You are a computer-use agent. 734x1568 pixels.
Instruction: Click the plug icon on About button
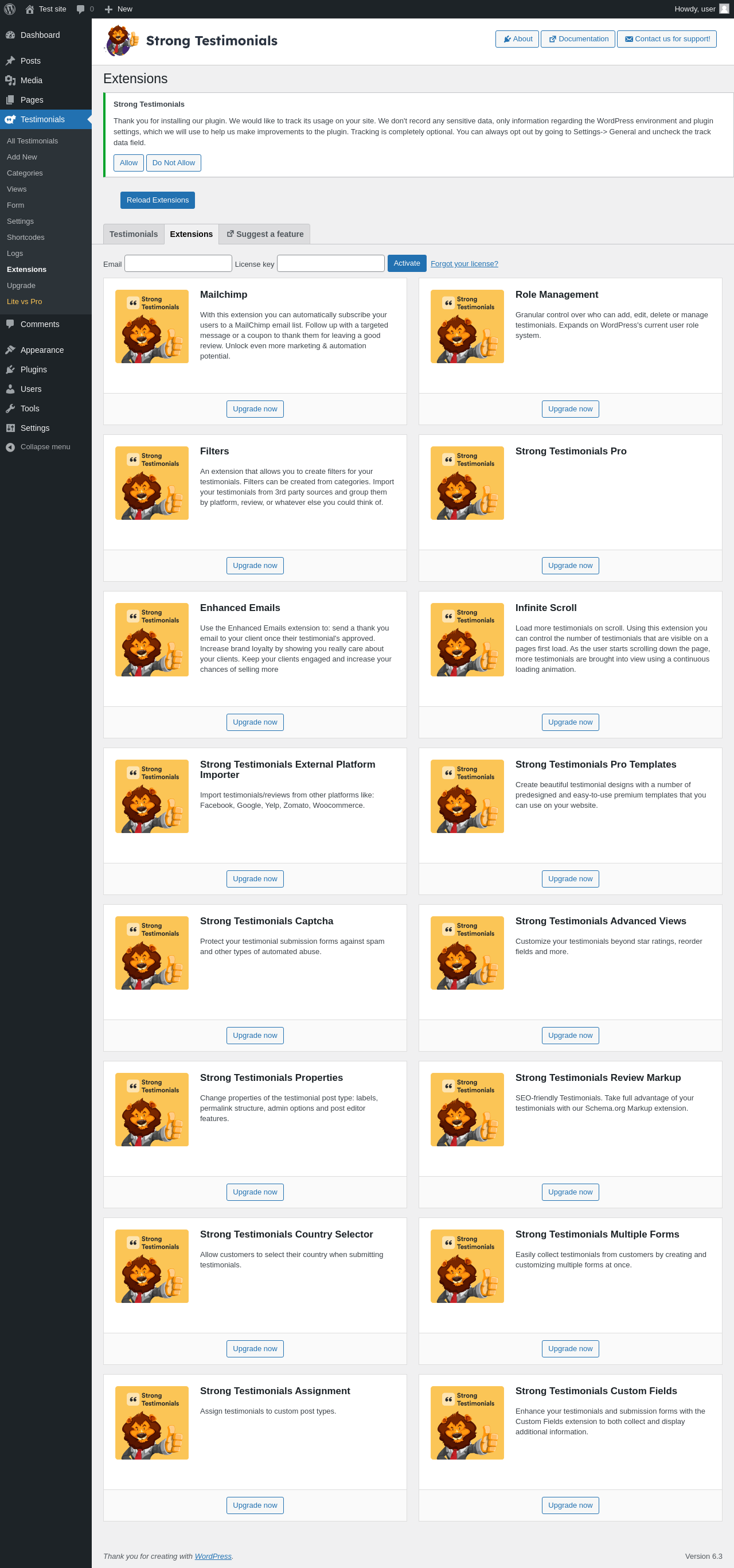coord(507,39)
